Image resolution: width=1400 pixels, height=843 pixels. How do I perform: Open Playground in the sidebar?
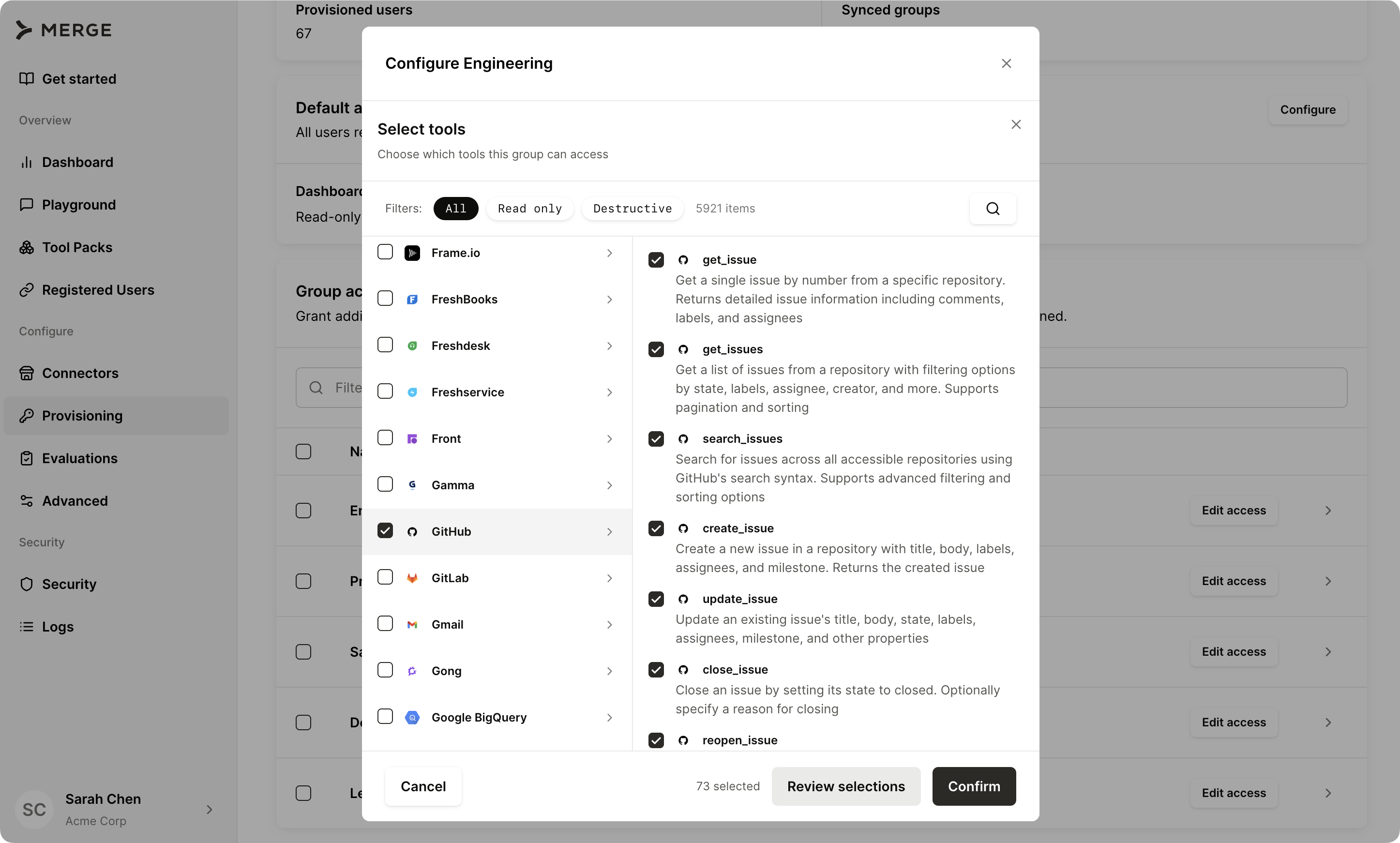116,205
